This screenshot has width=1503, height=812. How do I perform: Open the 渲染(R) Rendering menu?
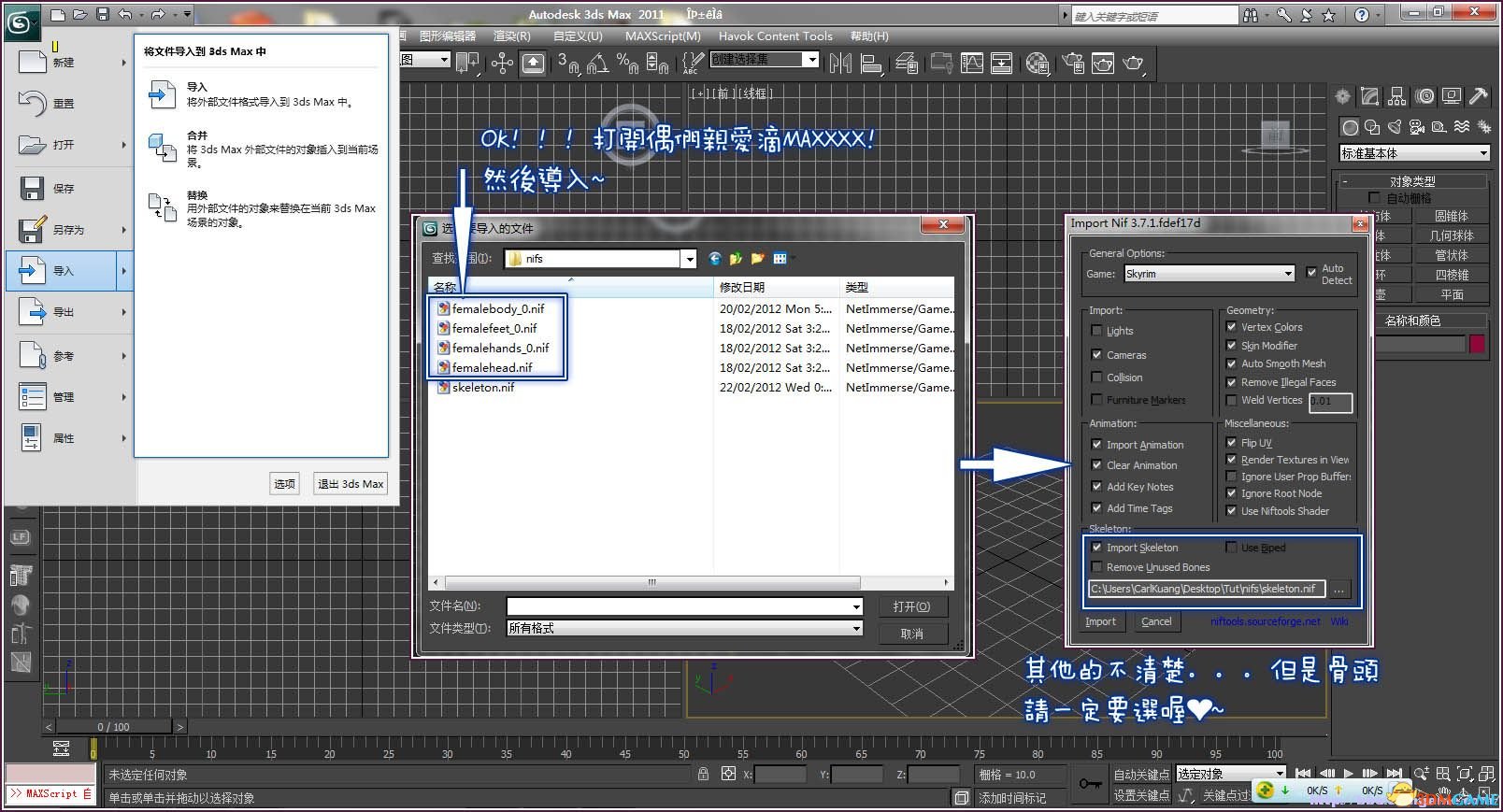coord(512,36)
